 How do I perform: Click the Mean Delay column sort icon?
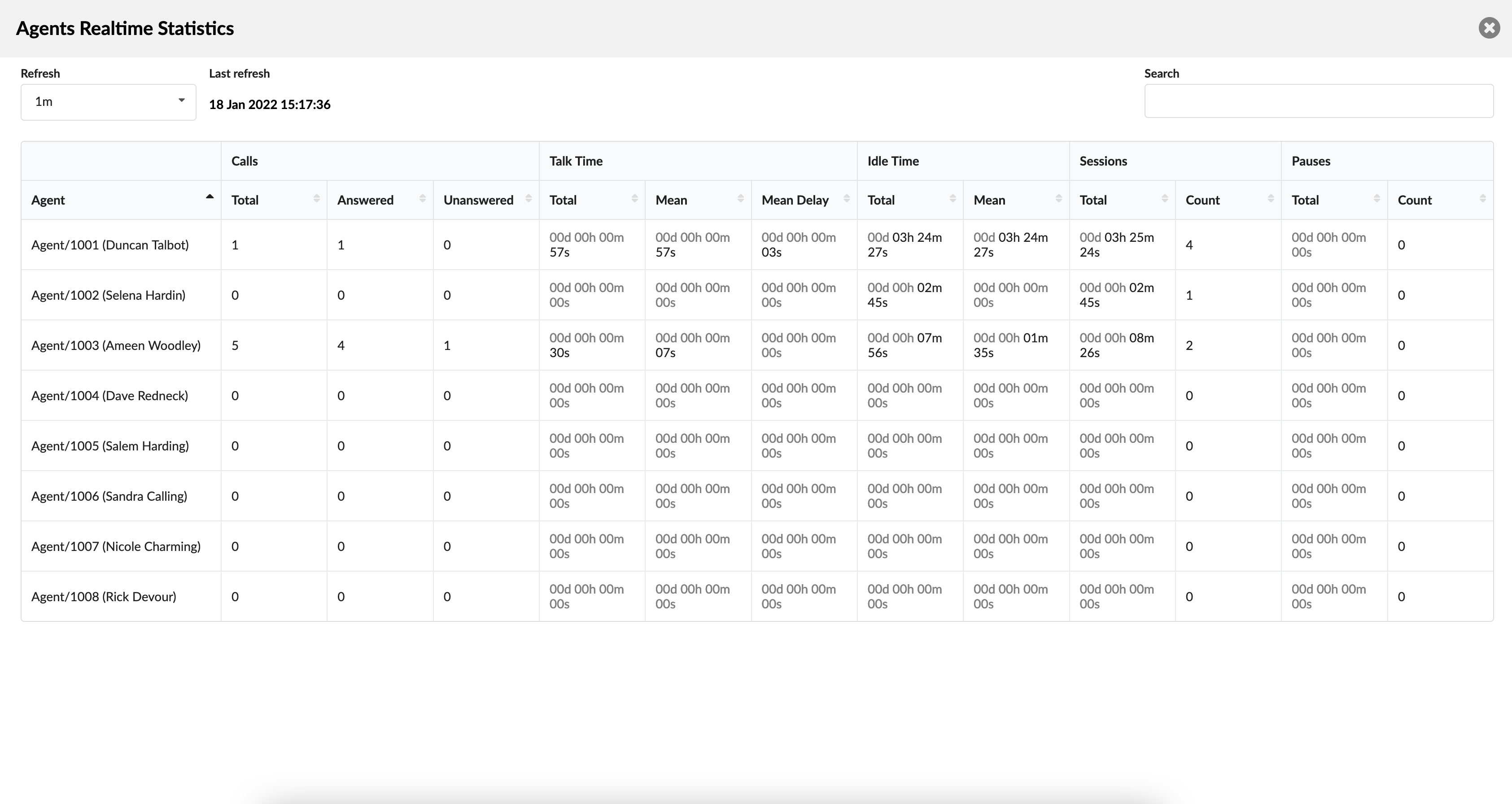pyautogui.click(x=848, y=200)
